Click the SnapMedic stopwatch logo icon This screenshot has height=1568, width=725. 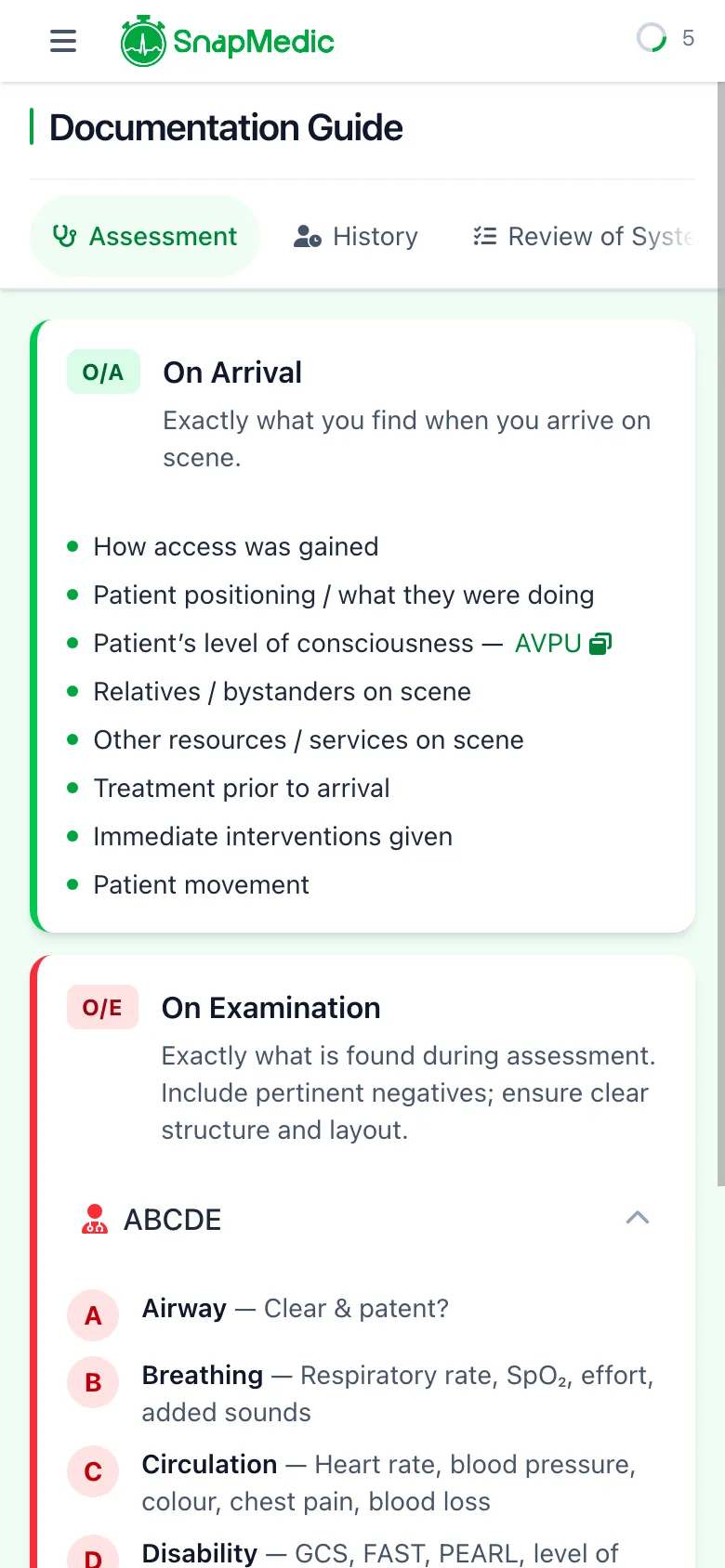click(x=143, y=42)
